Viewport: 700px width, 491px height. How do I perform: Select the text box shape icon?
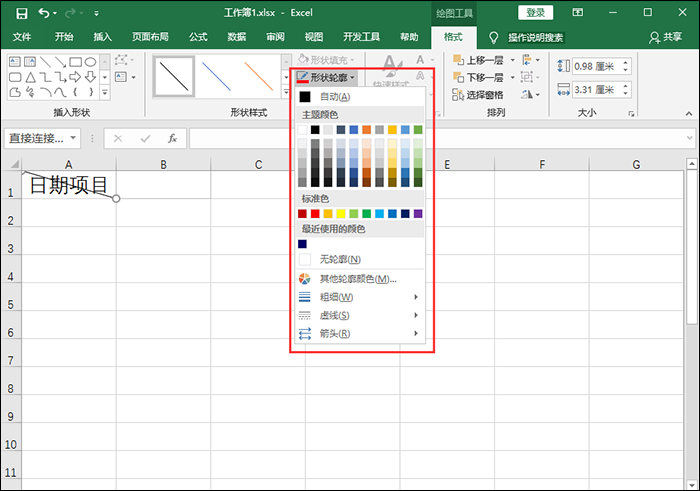point(15,61)
